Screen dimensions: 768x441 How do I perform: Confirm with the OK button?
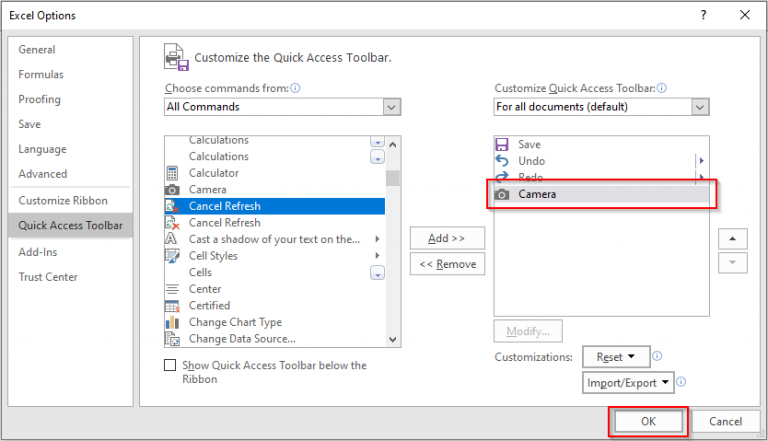[648, 421]
